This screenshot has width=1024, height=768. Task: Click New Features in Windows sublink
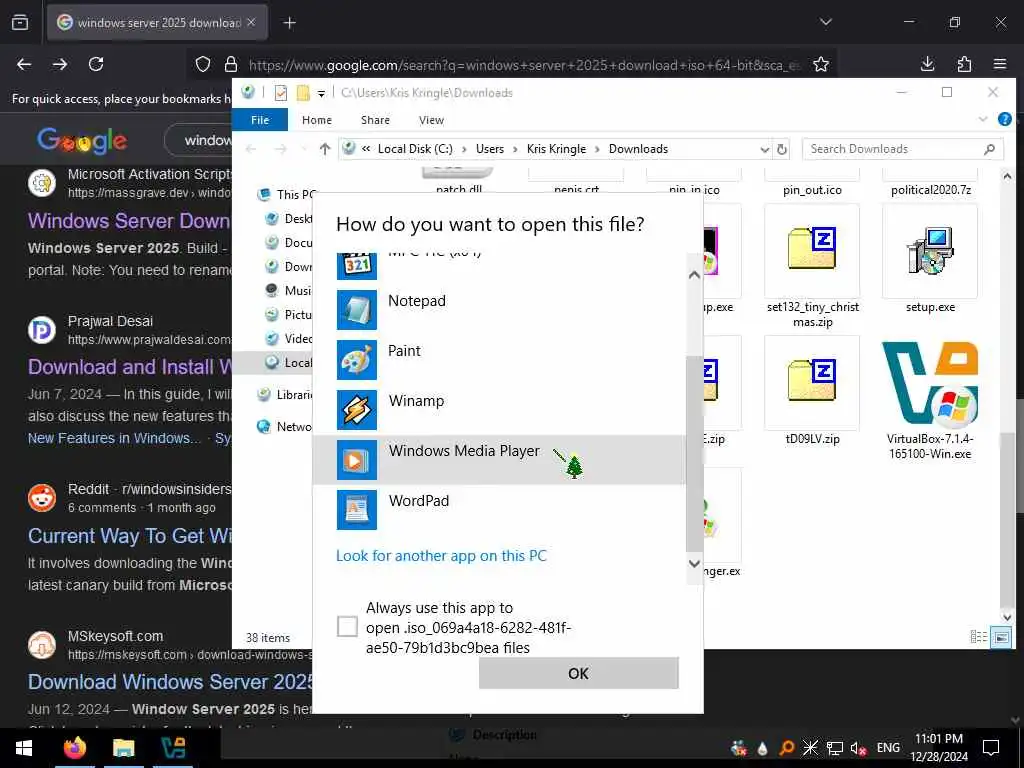coord(114,438)
